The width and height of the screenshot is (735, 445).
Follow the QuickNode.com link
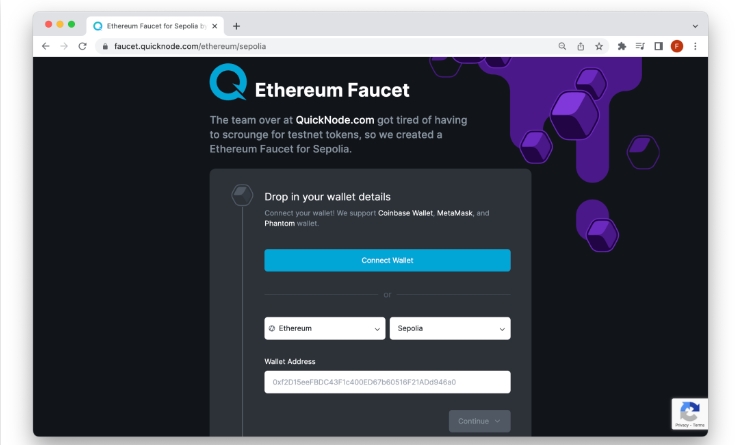(x=335, y=120)
